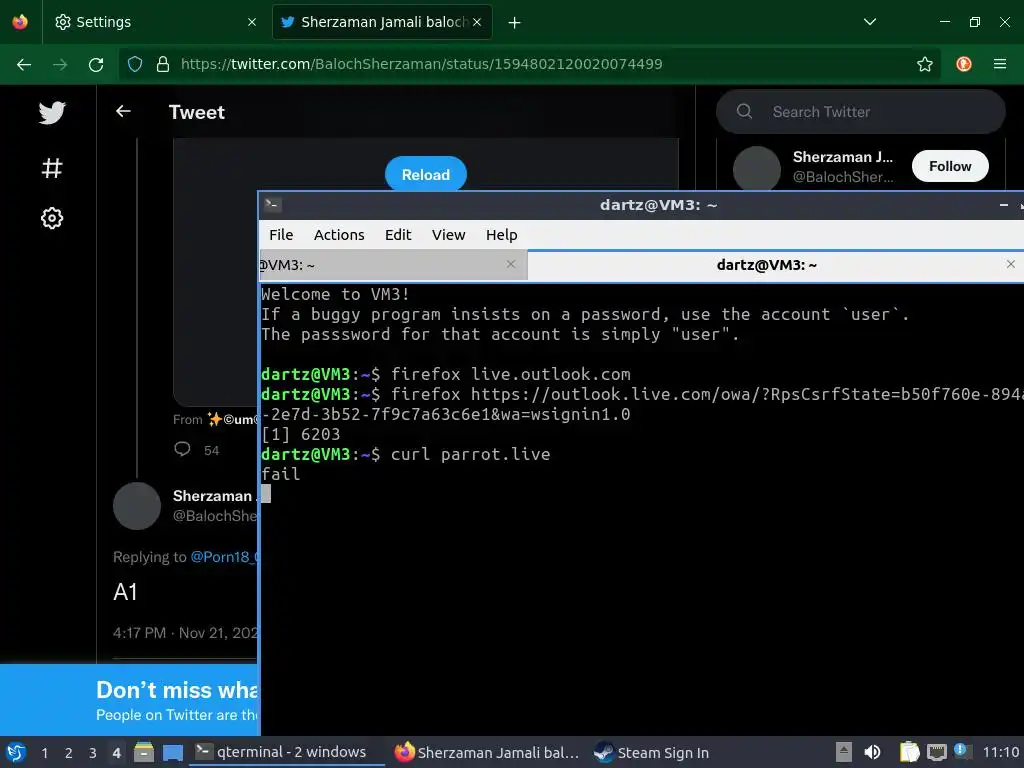Screen dimensions: 1024x768
Task: Switch to workspace 4
Action: coord(116,753)
